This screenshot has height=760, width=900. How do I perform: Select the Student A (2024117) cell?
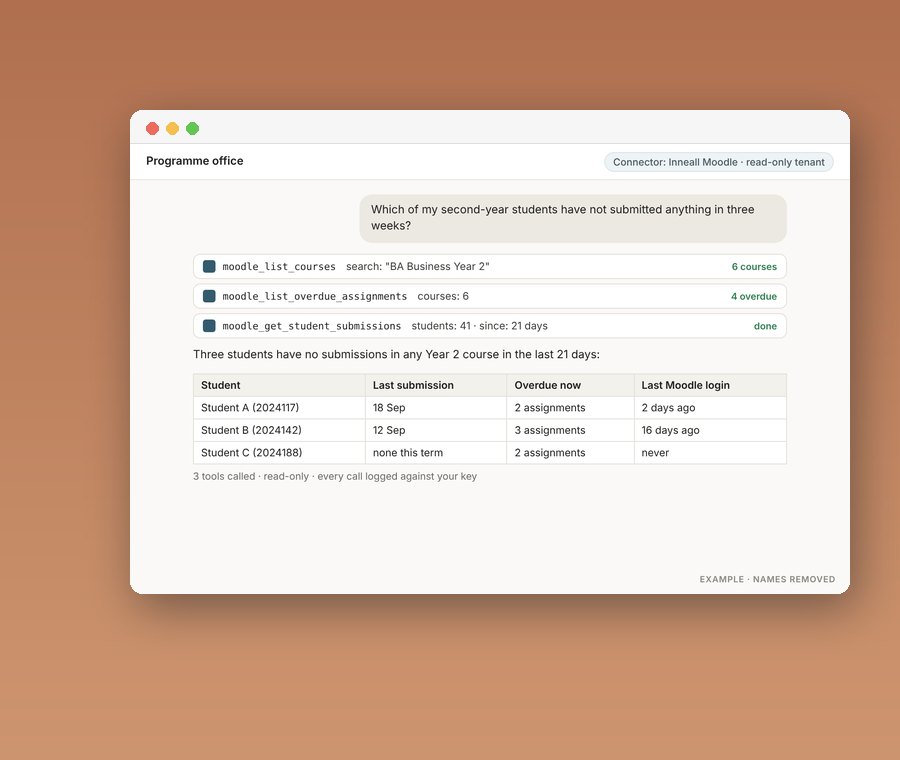pos(279,408)
